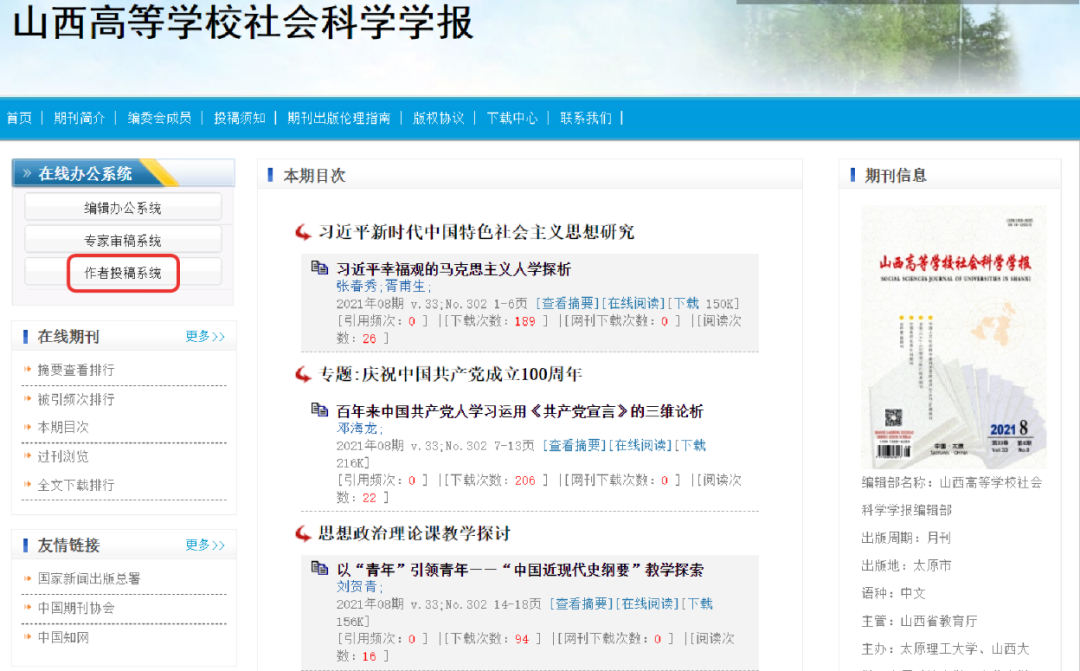Click arrow bullet before 过刊浏览
This screenshot has width=1080, height=671.
tap(28, 455)
